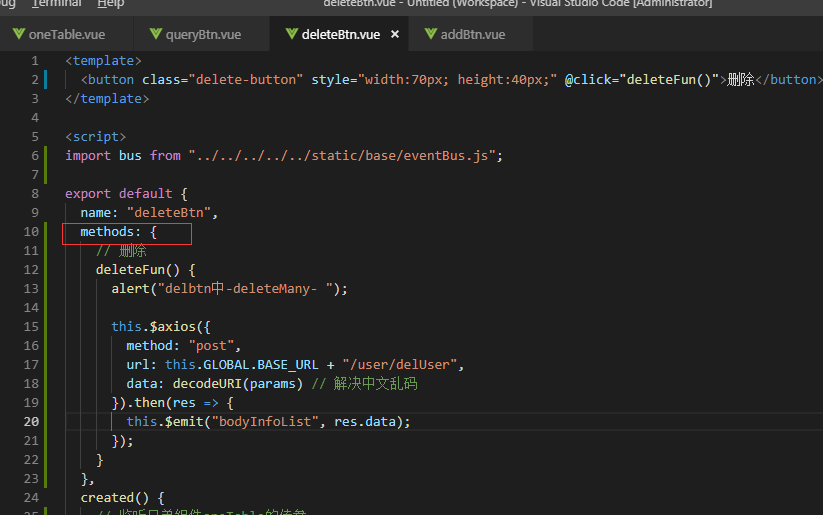Viewport: 823px width, 515px height.
Task: Open the Help menu
Action: coord(111,3)
